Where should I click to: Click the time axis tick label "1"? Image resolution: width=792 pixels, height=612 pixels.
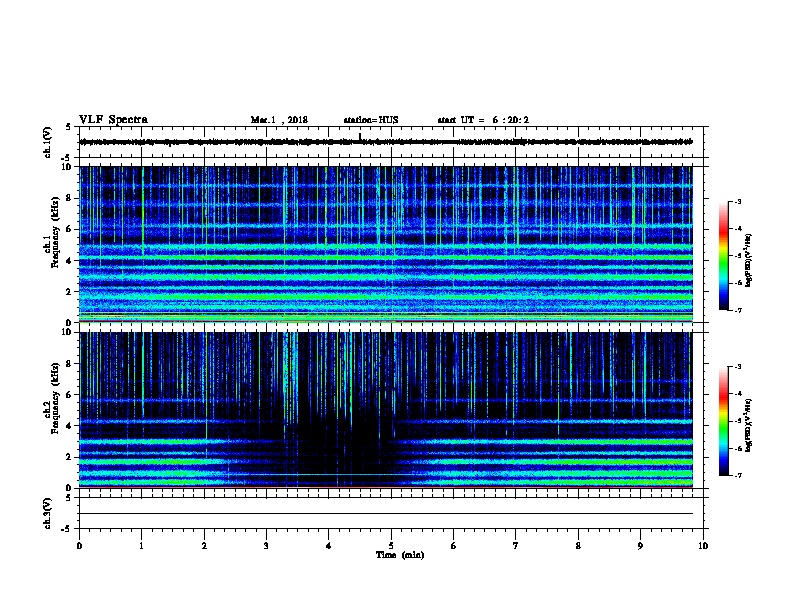(x=142, y=546)
